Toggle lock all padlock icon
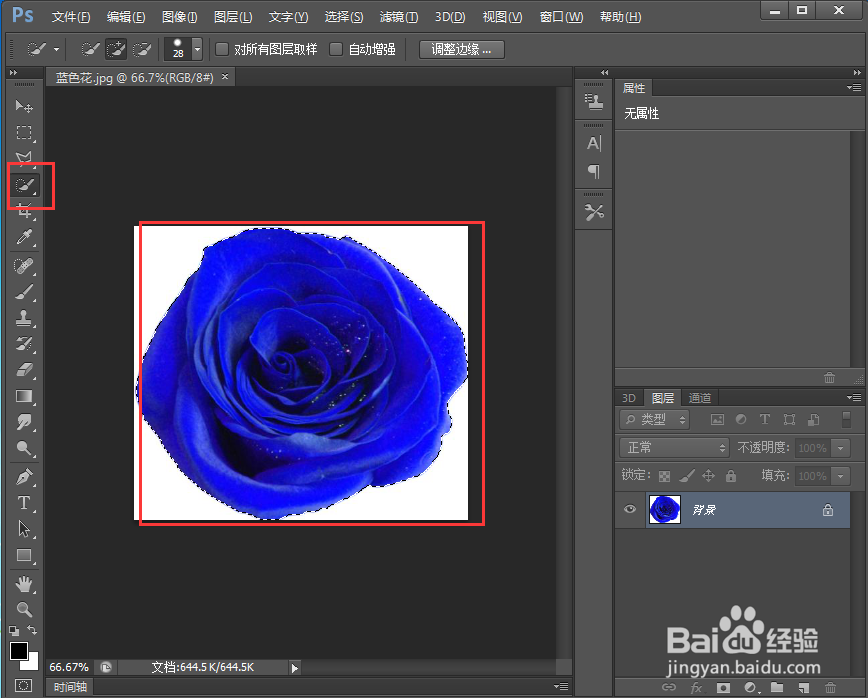 [x=731, y=475]
